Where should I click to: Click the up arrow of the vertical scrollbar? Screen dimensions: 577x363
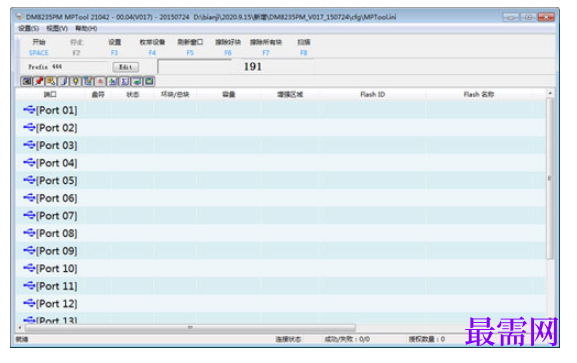coord(550,94)
